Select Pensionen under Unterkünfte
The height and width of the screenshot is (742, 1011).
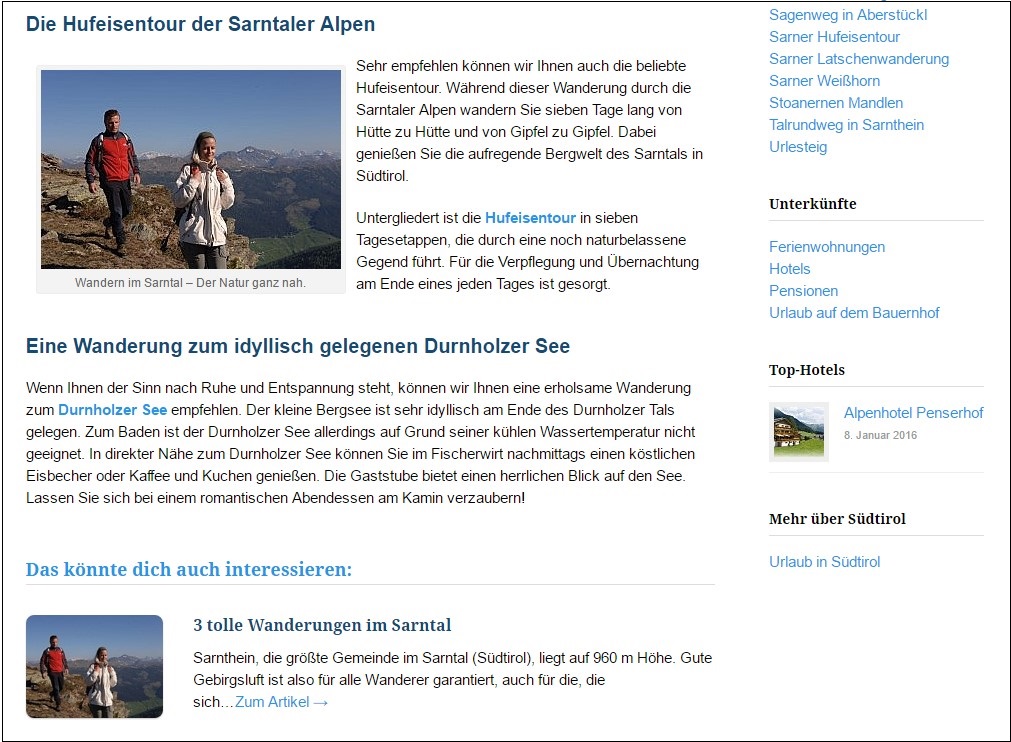(803, 291)
